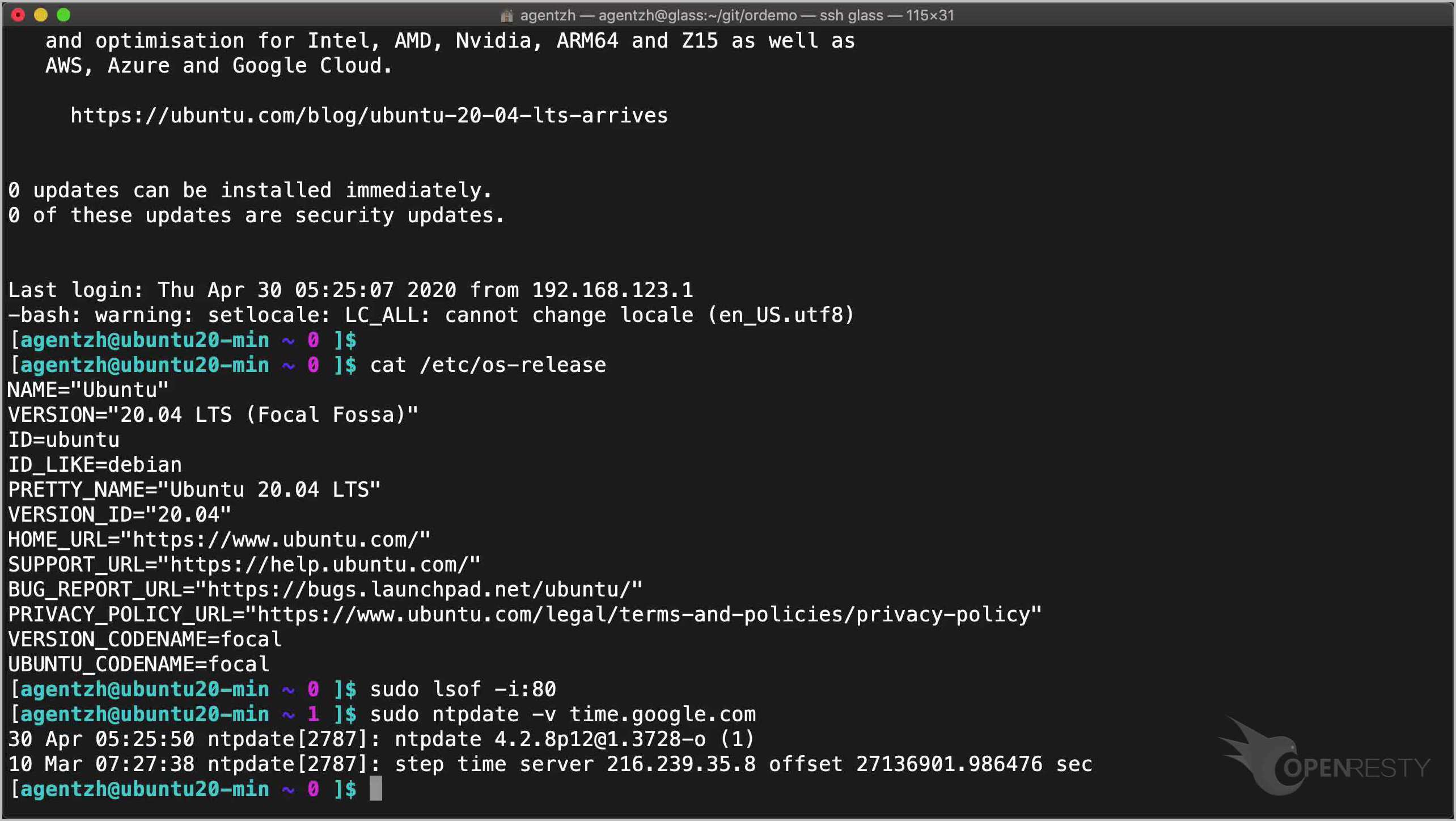
Task: Click the SSH connection icon in title bar
Action: point(508,15)
